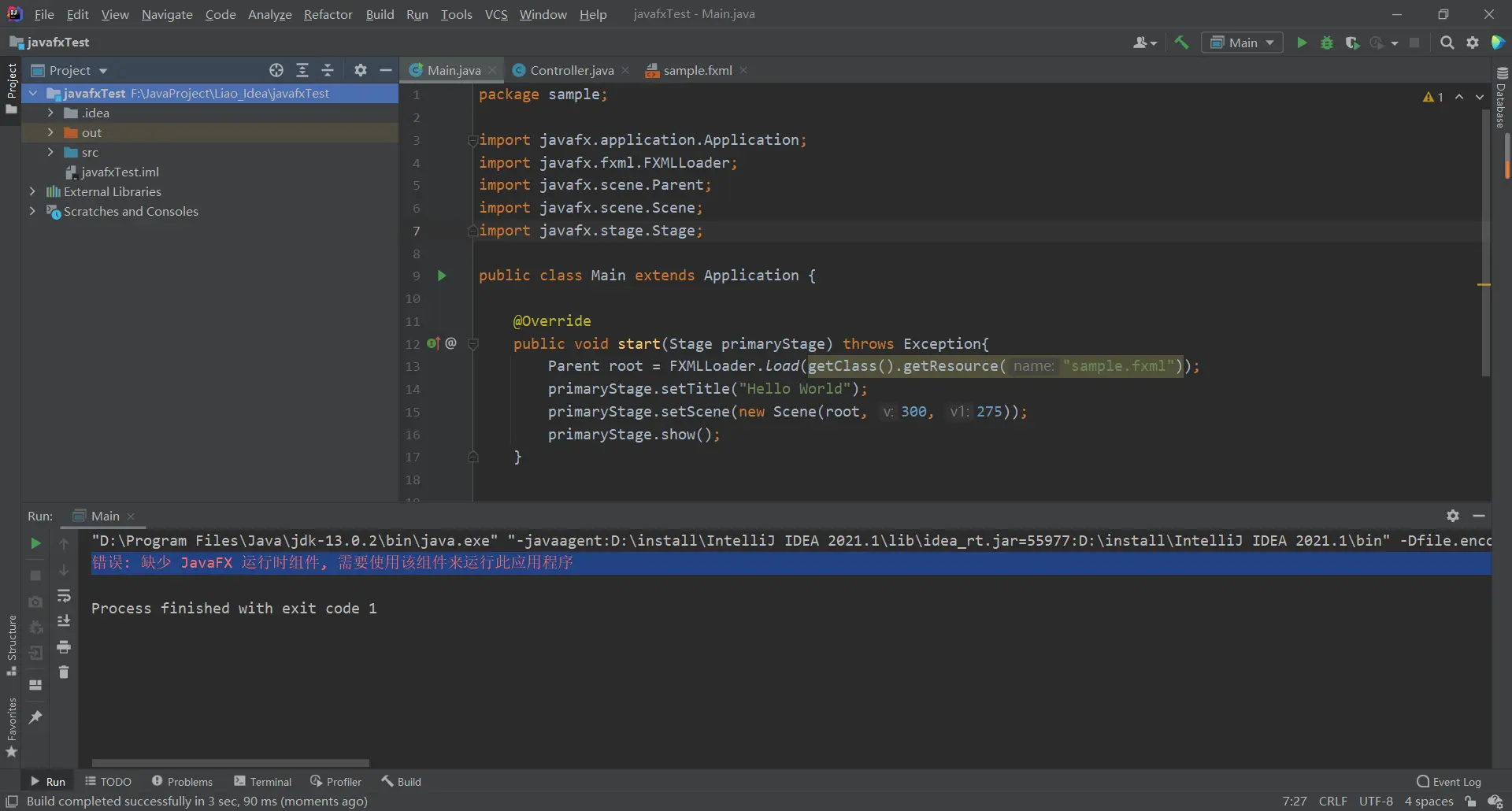This screenshot has width=1512, height=811.
Task: Open the Event Log
Action: pos(1449,781)
